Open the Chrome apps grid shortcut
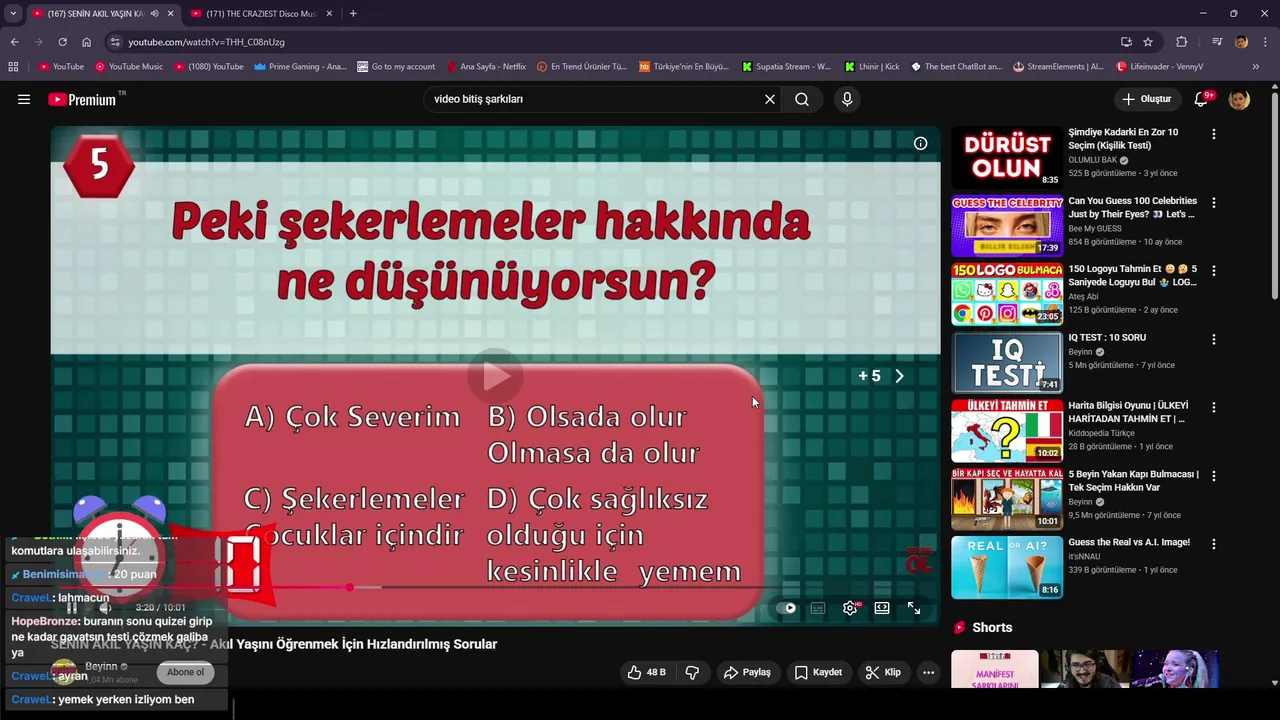This screenshot has height=720, width=1280. 13,67
